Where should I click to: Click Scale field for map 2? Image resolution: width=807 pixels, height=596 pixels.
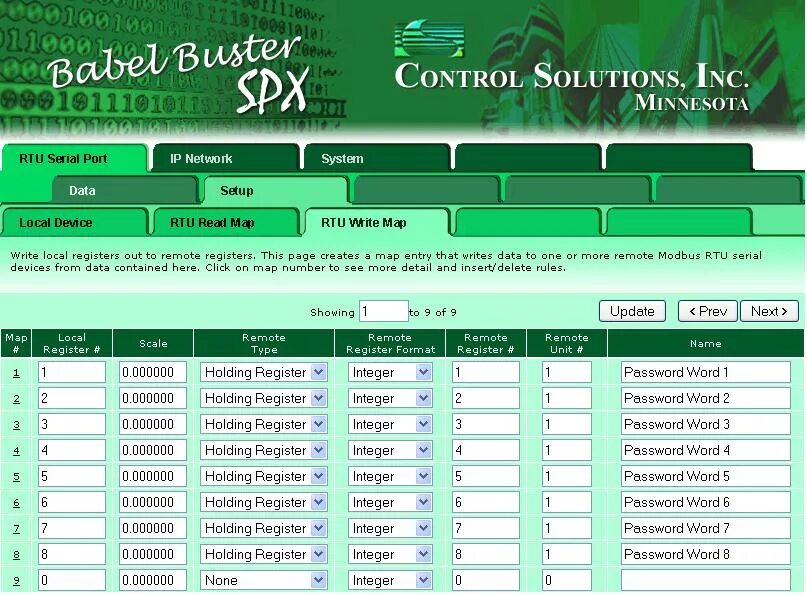(x=152, y=398)
